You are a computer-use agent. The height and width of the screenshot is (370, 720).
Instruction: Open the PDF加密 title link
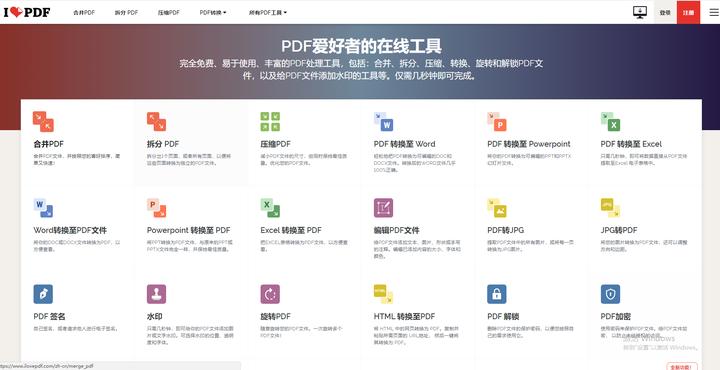pos(616,317)
